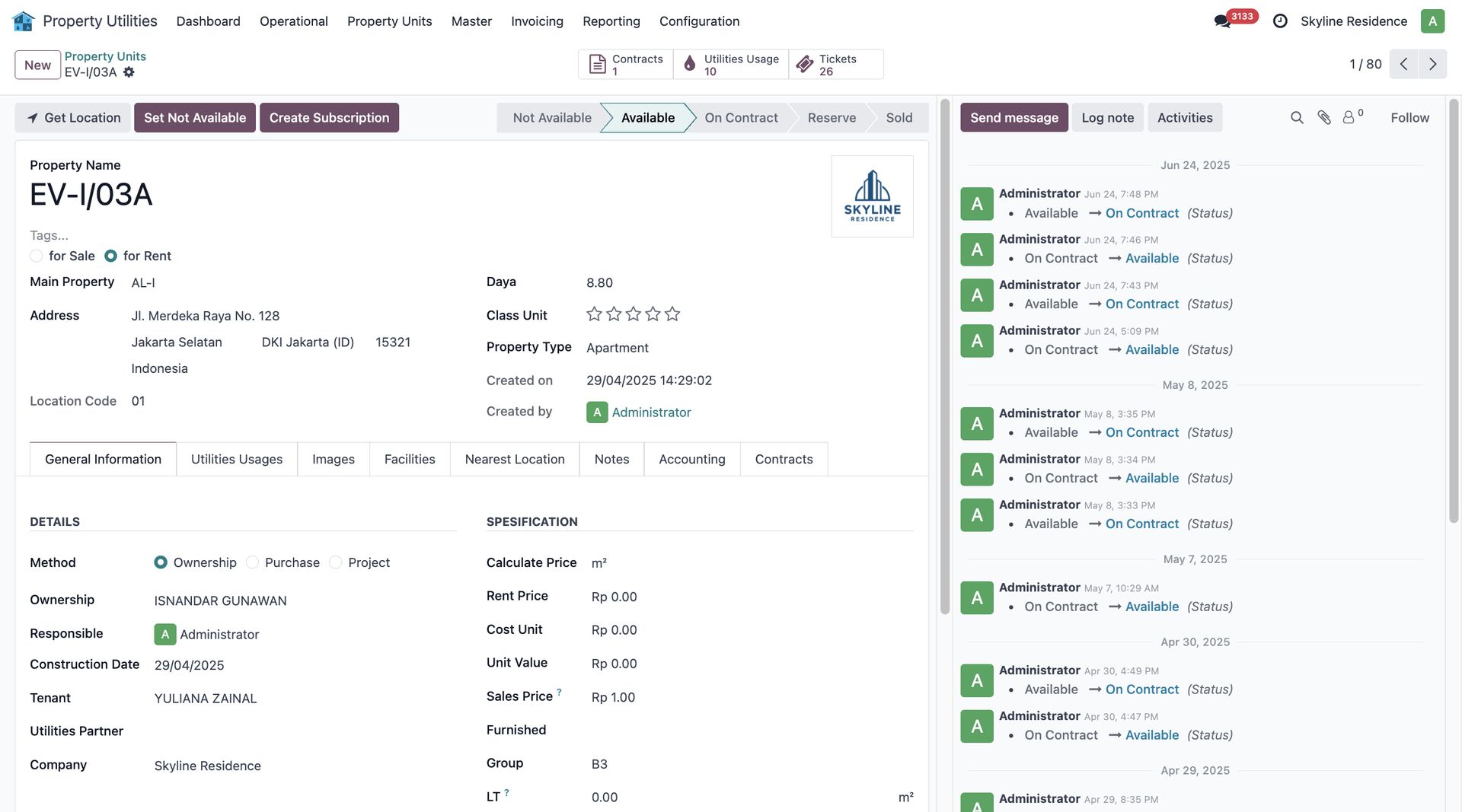Switch to the Utilities Usages tab
Screen dimensions: 1462x812
click(x=236, y=459)
